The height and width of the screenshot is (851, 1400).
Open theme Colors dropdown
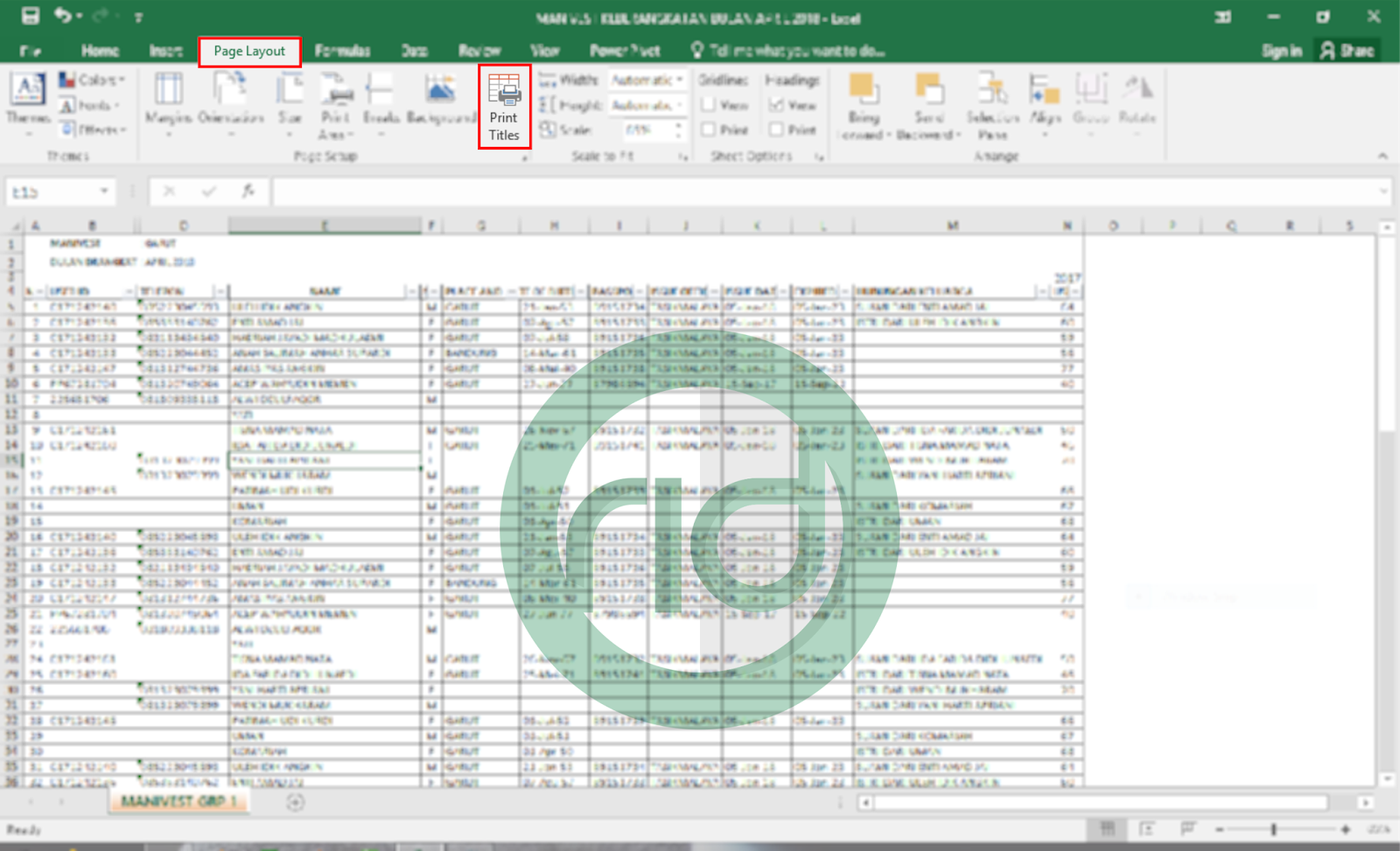(x=93, y=80)
